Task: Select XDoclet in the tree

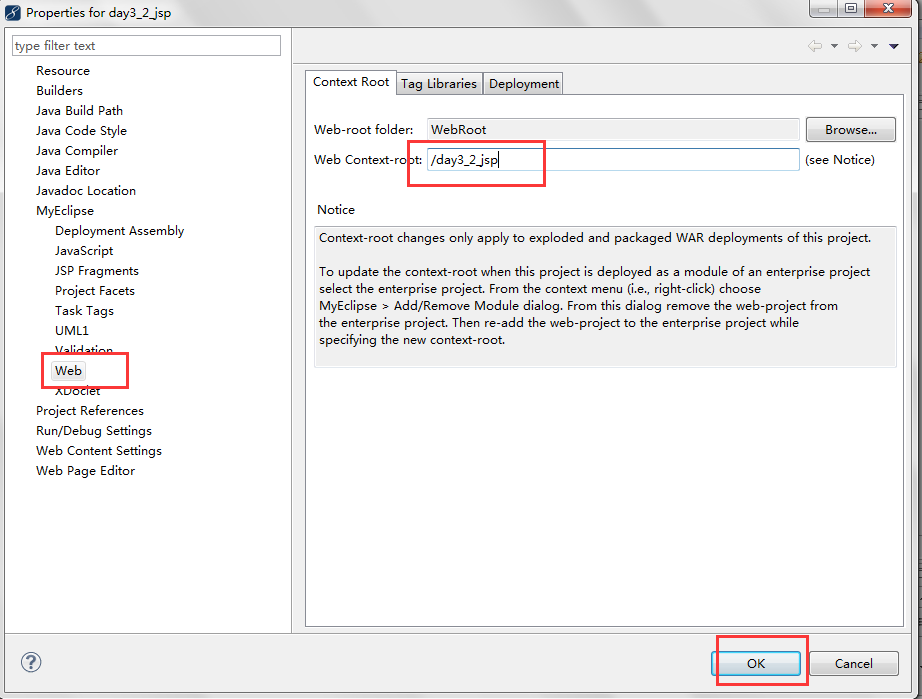Action: (78, 392)
